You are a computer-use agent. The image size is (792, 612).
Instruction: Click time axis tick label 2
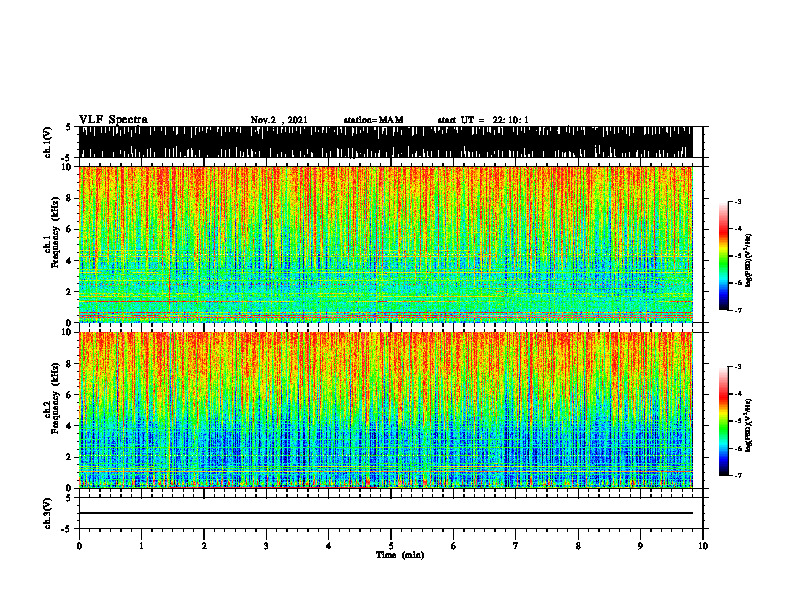pos(204,546)
